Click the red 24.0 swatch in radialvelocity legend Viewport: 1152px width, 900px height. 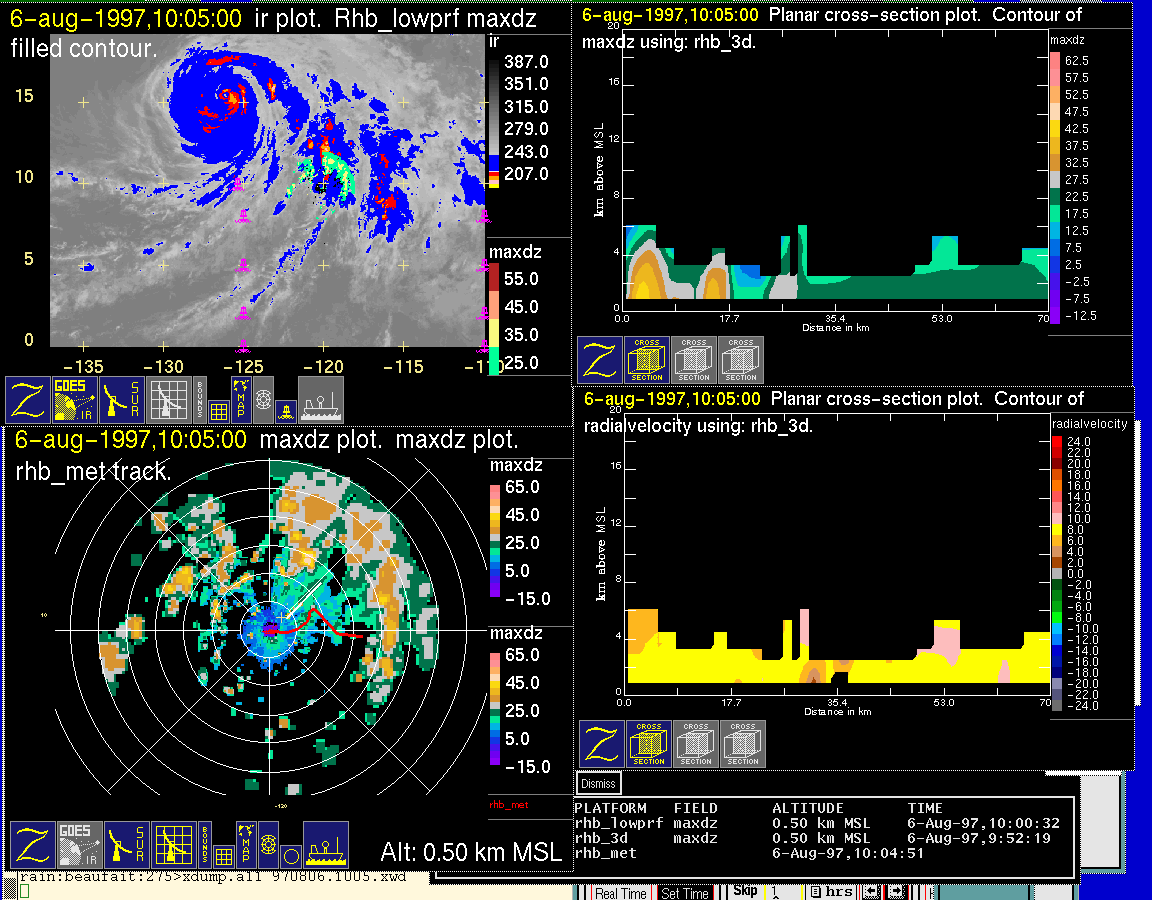pos(1058,441)
